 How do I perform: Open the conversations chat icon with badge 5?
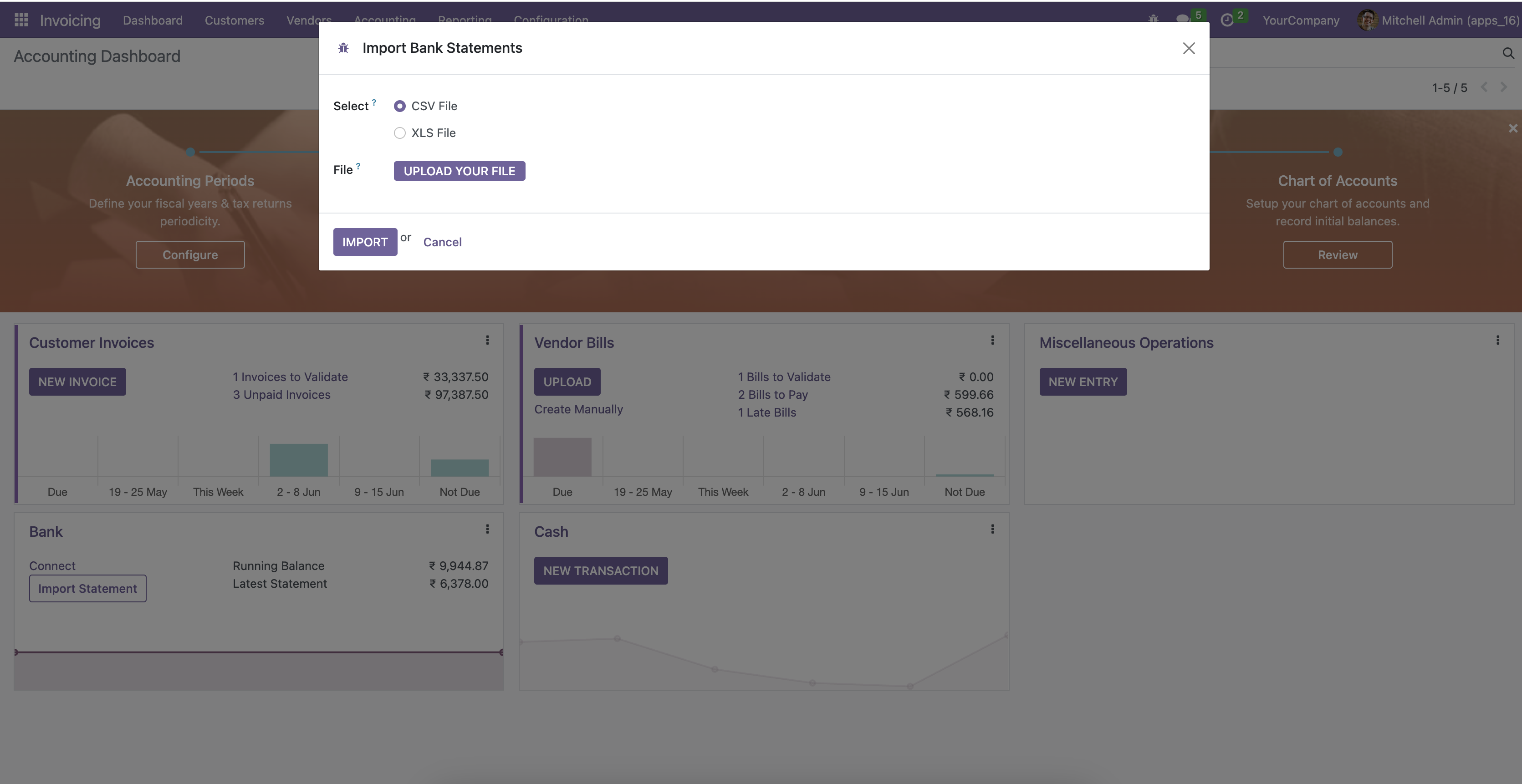(x=1182, y=20)
